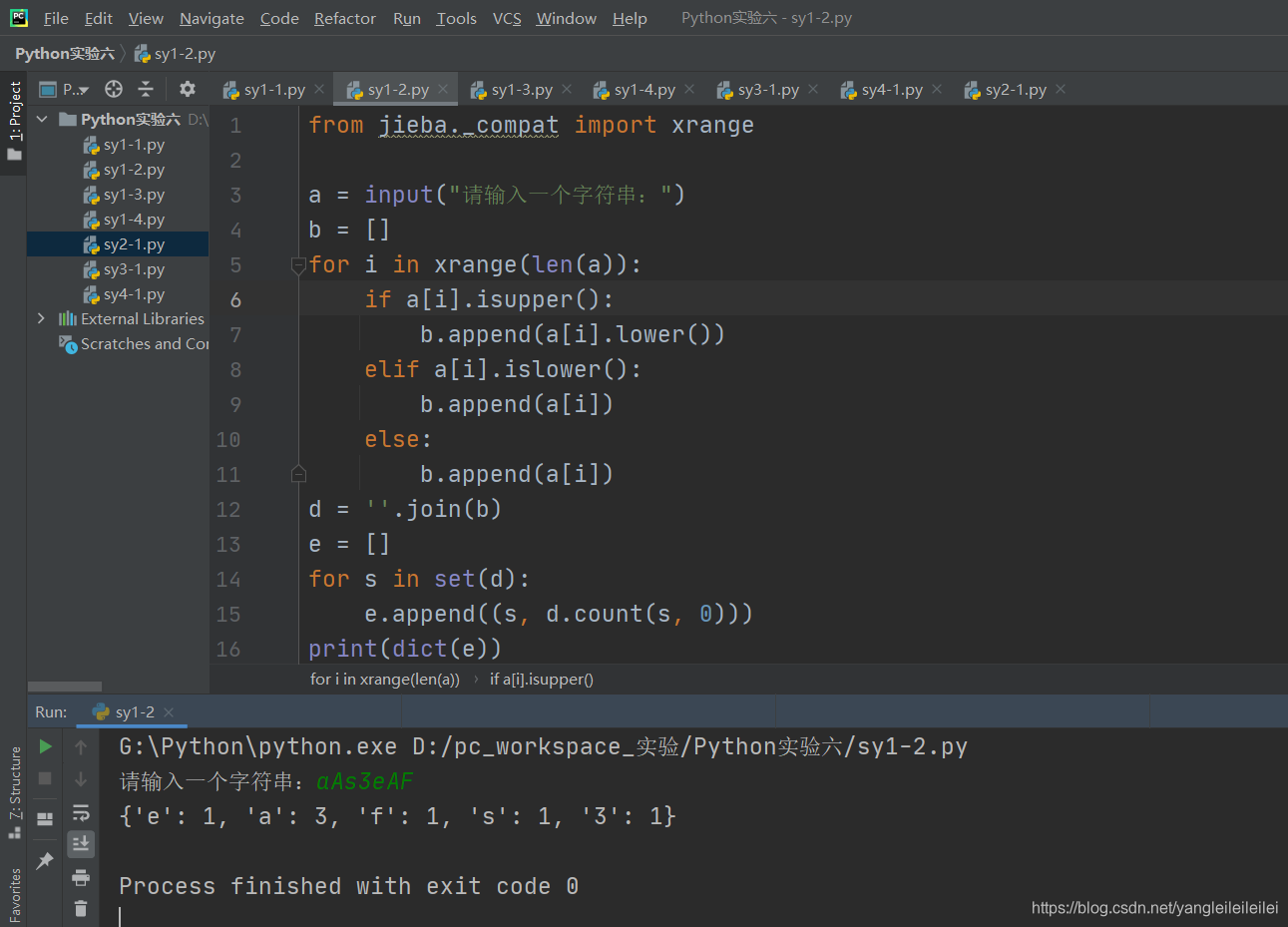Viewport: 1288px width, 927px height.
Task: Close the sy1-1.py editor tab
Action: tap(319, 89)
